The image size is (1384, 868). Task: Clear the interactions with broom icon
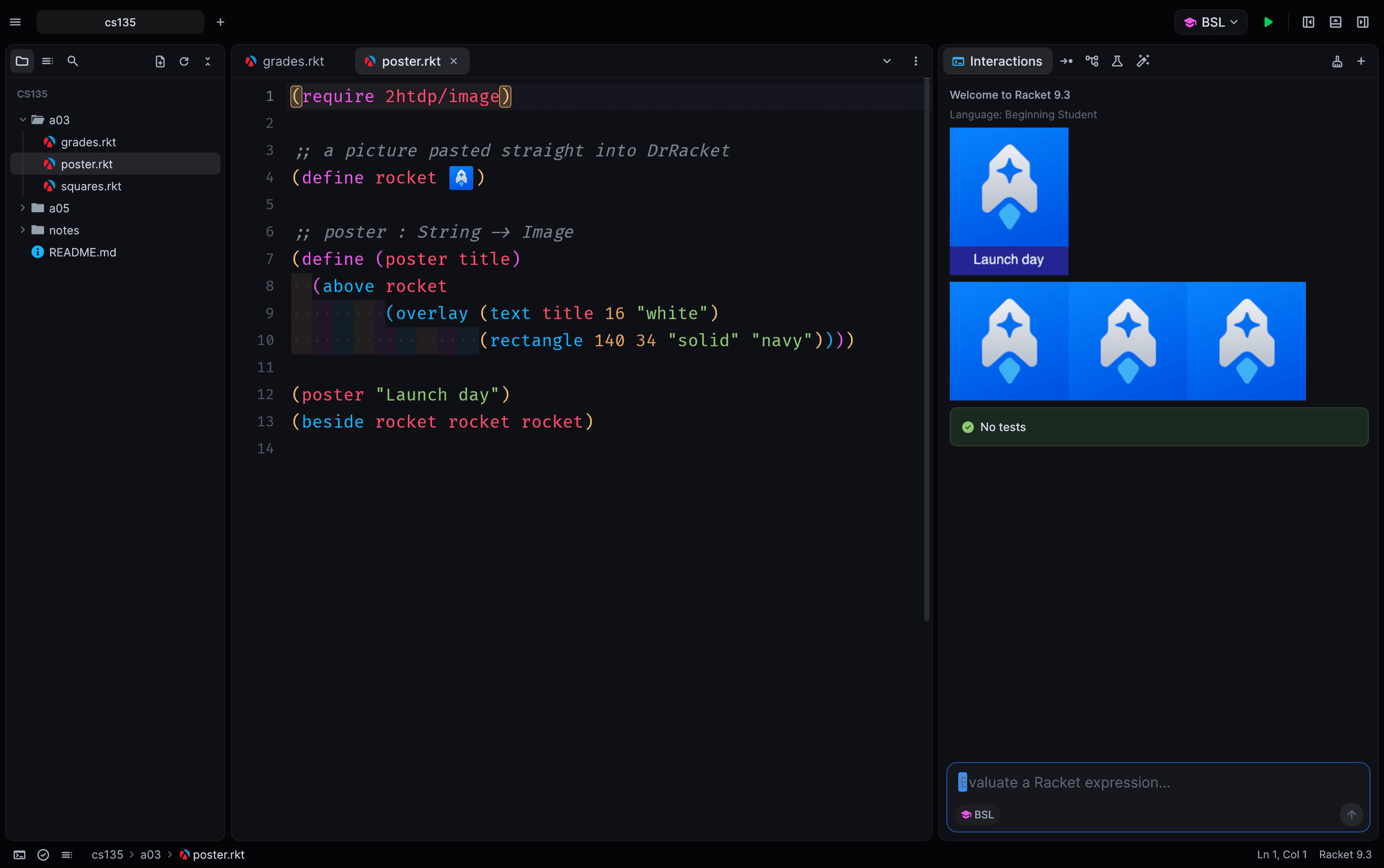[1337, 61]
